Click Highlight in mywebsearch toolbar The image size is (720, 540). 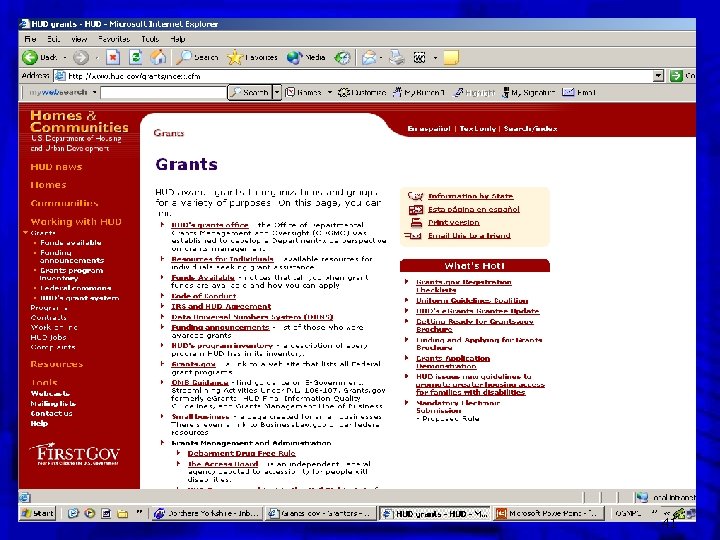474,92
